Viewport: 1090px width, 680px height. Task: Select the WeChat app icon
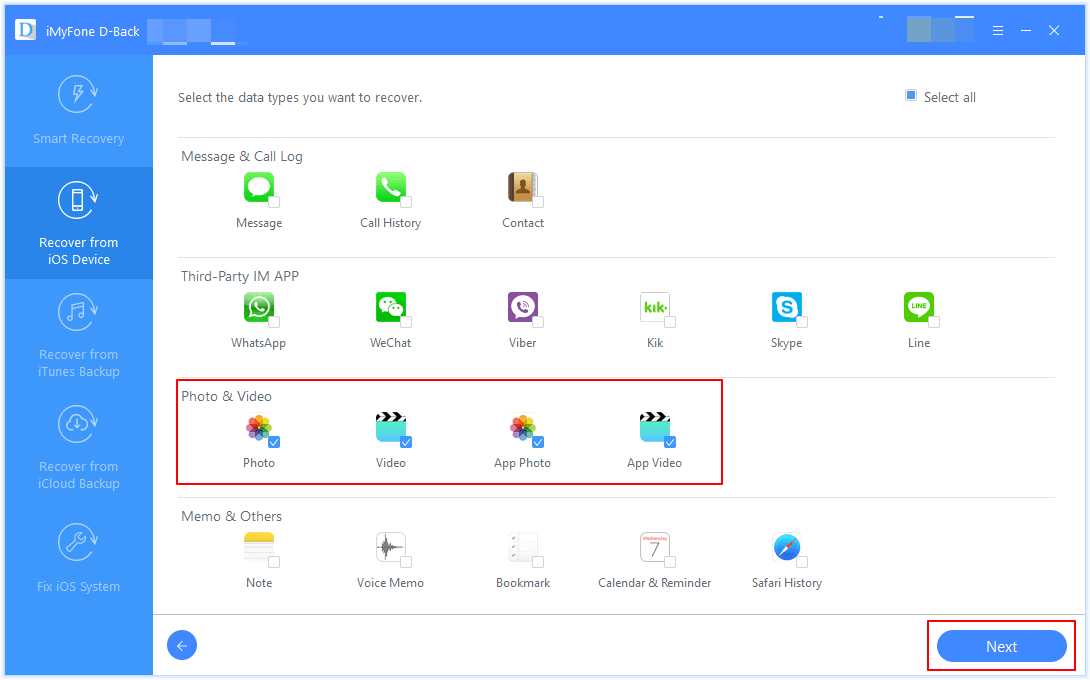[x=390, y=307]
